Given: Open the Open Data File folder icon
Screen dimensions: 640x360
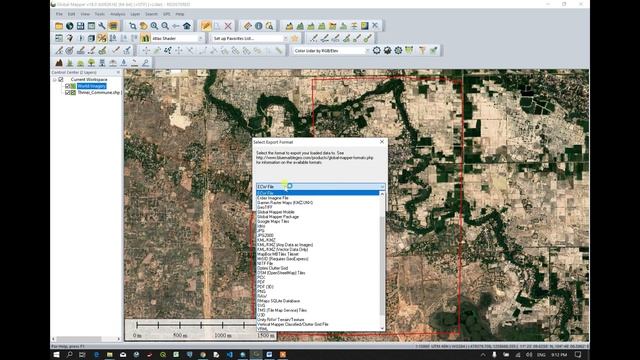Looking at the screenshot, I should pyautogui.click(x=59, y=26).
